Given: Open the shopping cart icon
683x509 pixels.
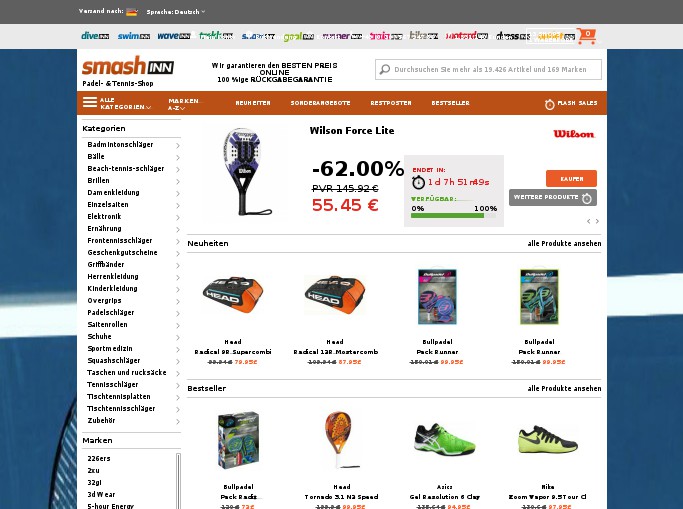Looking at the screenshot, I should 586,36.
